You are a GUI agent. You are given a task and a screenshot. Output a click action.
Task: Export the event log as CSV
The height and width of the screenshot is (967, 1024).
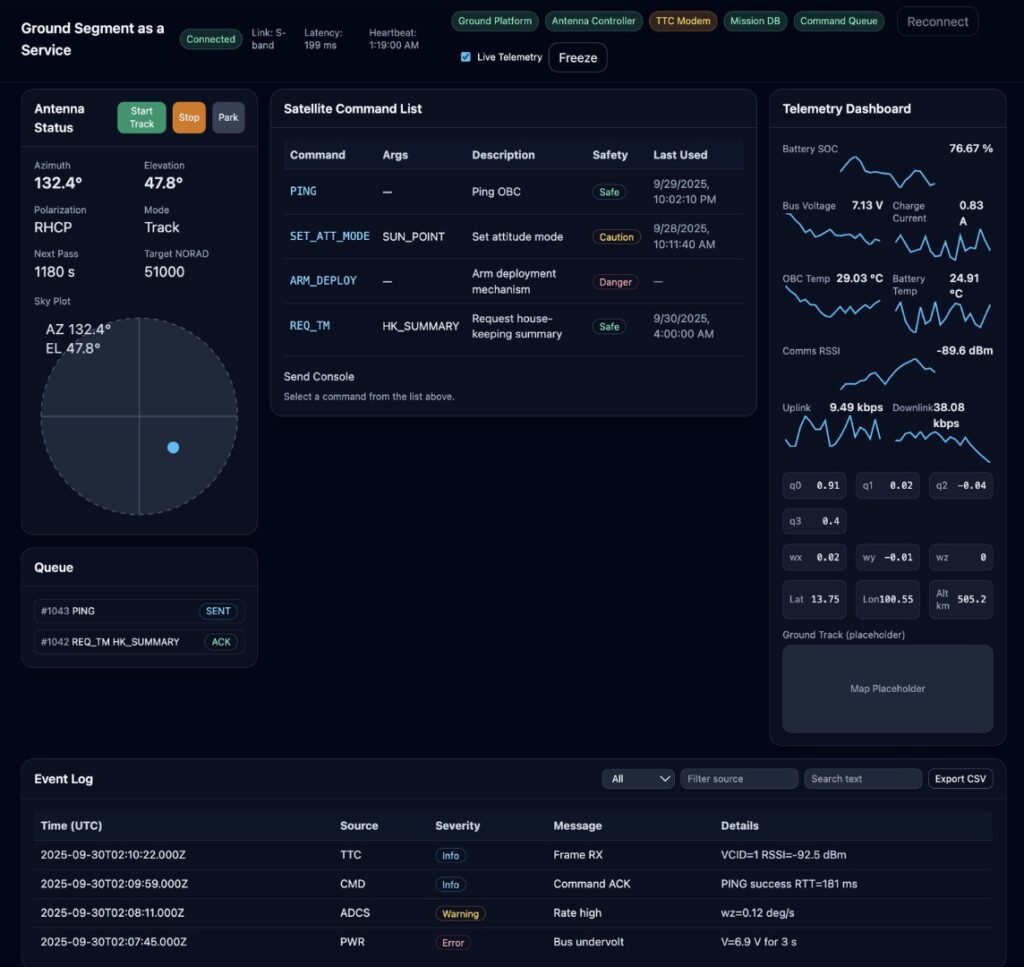pyautogui.click(x=960, y=778)
